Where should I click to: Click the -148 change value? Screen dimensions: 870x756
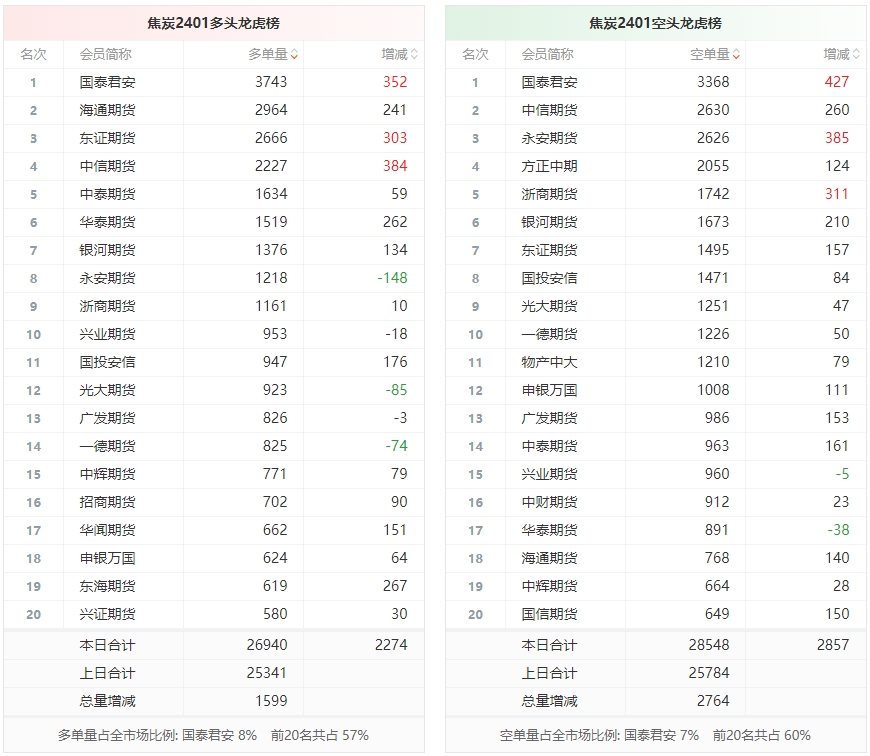[392, 278]
